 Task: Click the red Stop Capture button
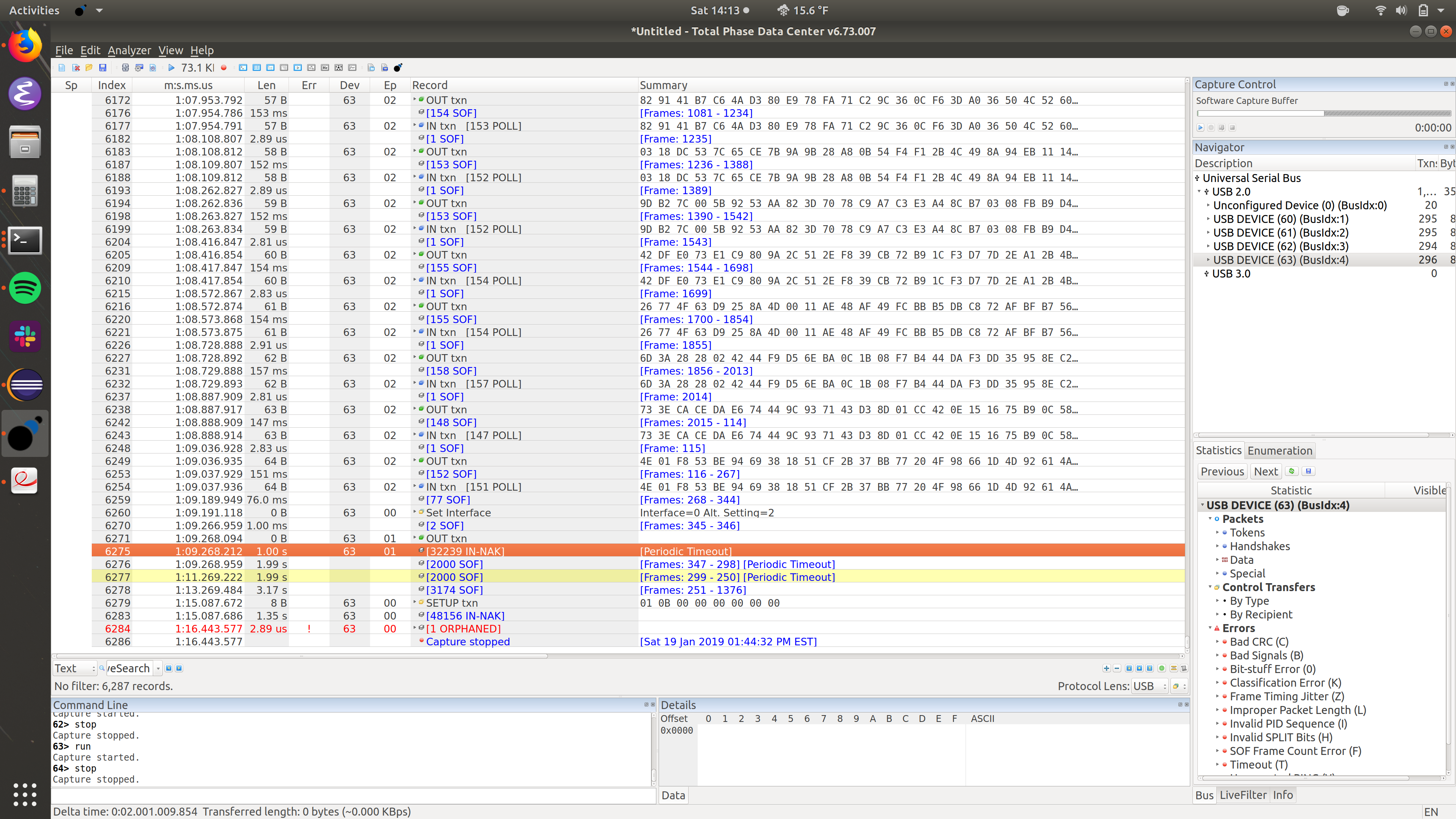point(224,68)
